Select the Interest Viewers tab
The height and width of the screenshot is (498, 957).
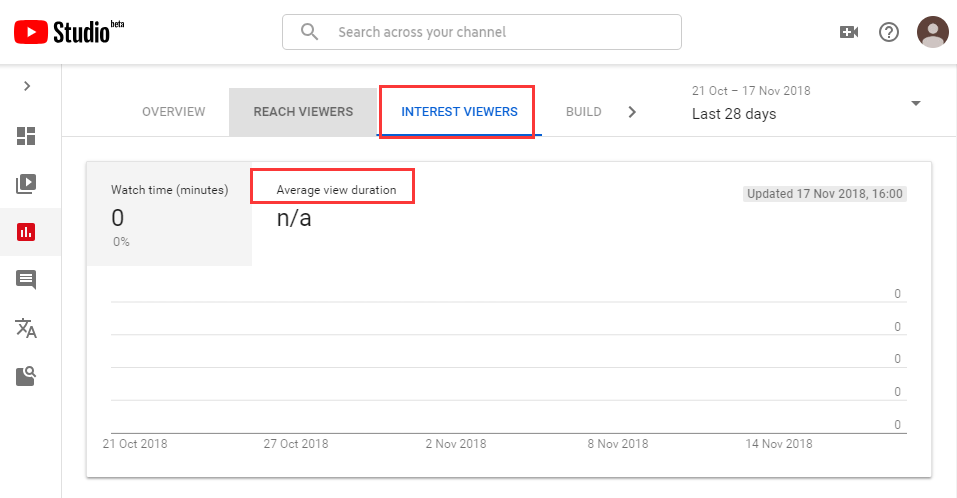pos(459,112)
